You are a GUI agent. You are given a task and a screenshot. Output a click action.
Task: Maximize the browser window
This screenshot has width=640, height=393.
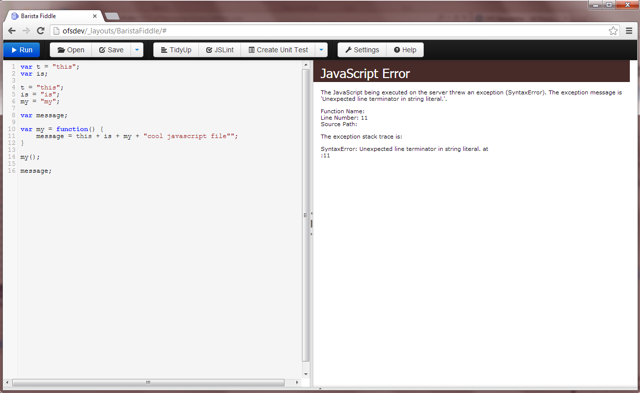pyautogui.click(x=609, y=5)
